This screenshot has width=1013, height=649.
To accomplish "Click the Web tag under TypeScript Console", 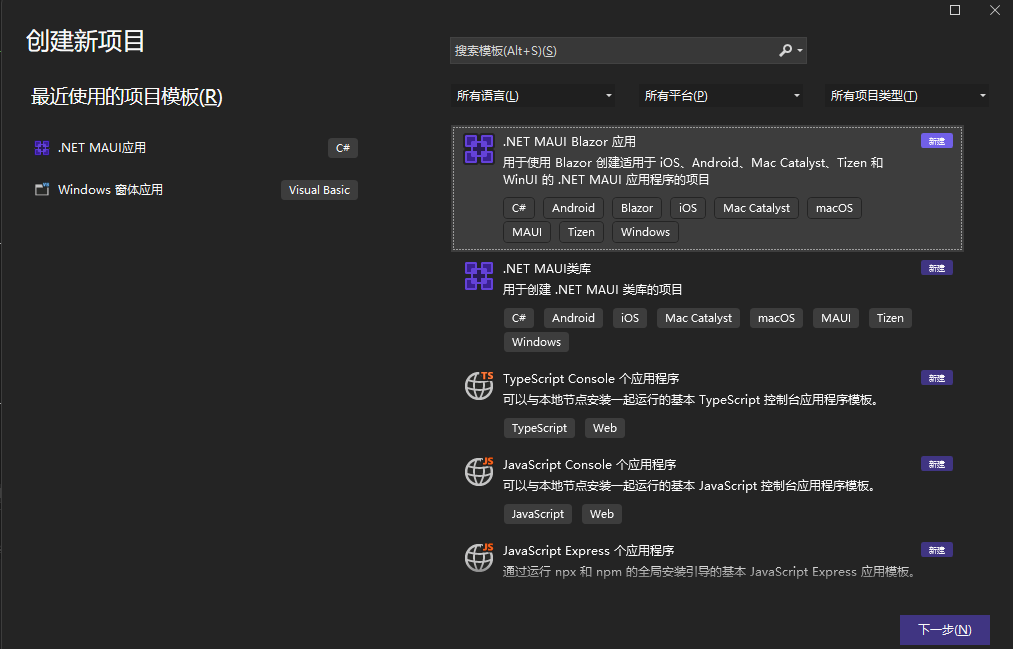I will (605, 428).
